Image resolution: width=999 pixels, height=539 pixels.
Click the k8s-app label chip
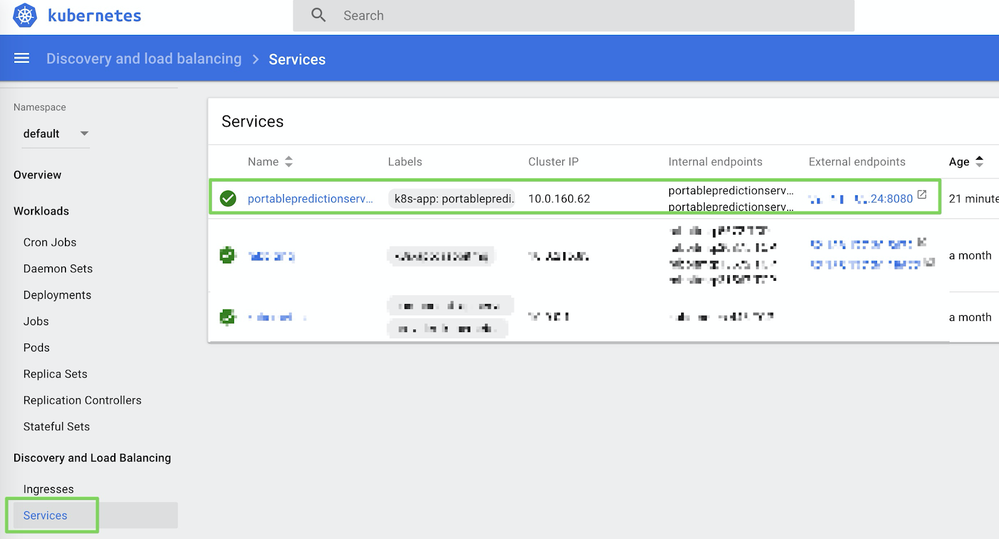coord(454,199)
